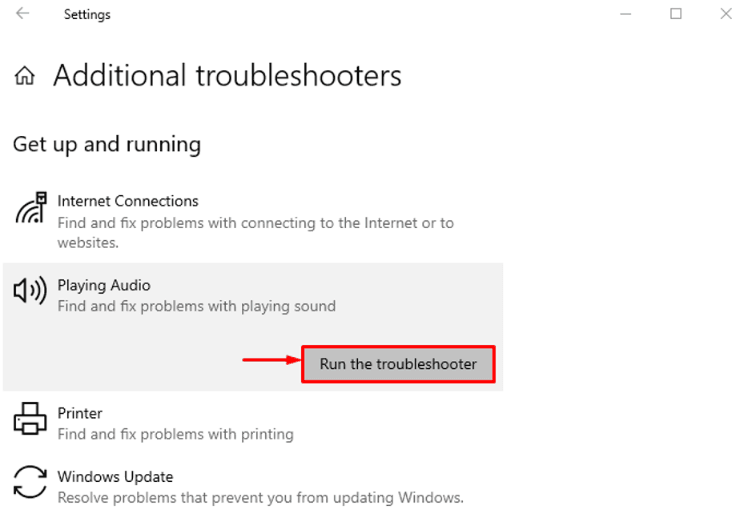Click the Playing Audio speaker icon
The width and height of the screenshot is (740, 522).
tap(30, 291)
